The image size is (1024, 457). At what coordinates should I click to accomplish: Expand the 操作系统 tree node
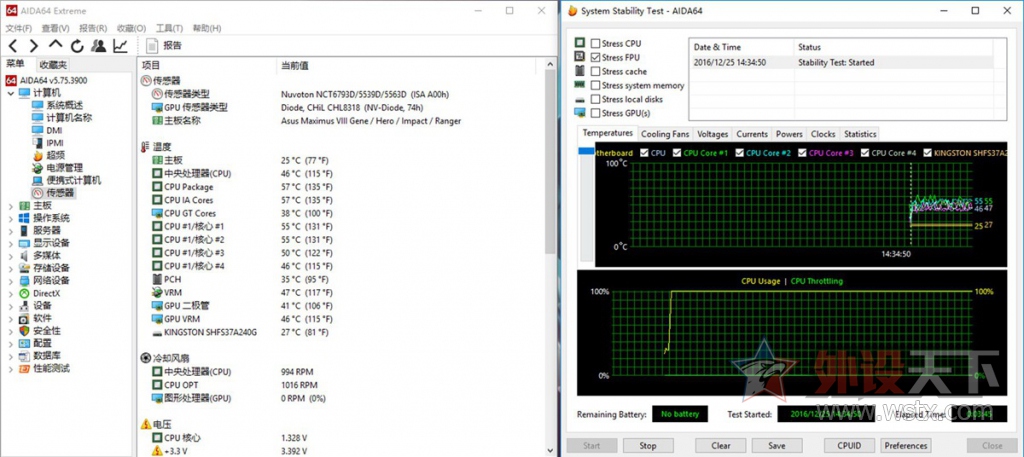(10, 218)
